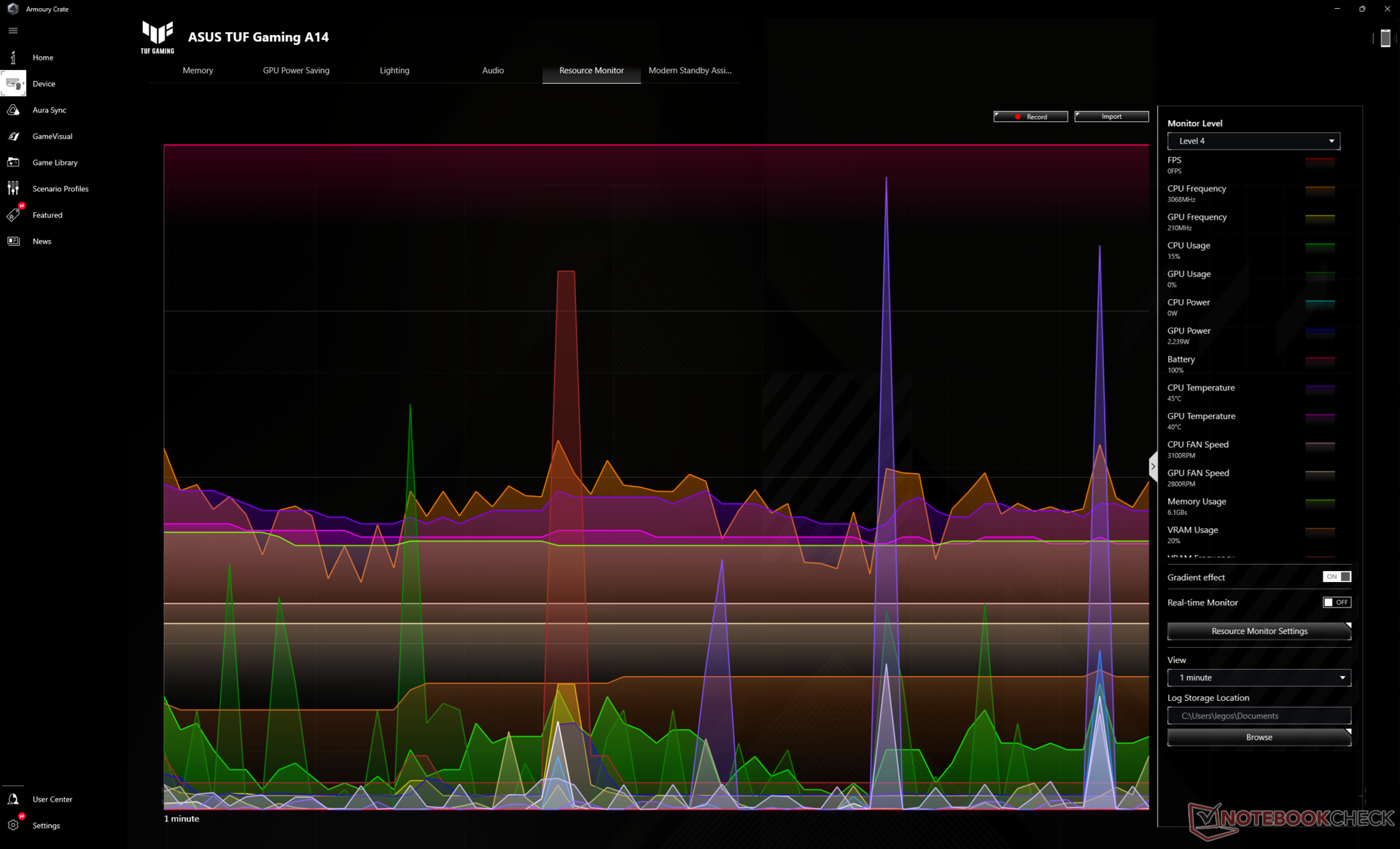Open the Game Library icon
The width and height of the screenshot is (1400, 849).
(x=13, y=163)
